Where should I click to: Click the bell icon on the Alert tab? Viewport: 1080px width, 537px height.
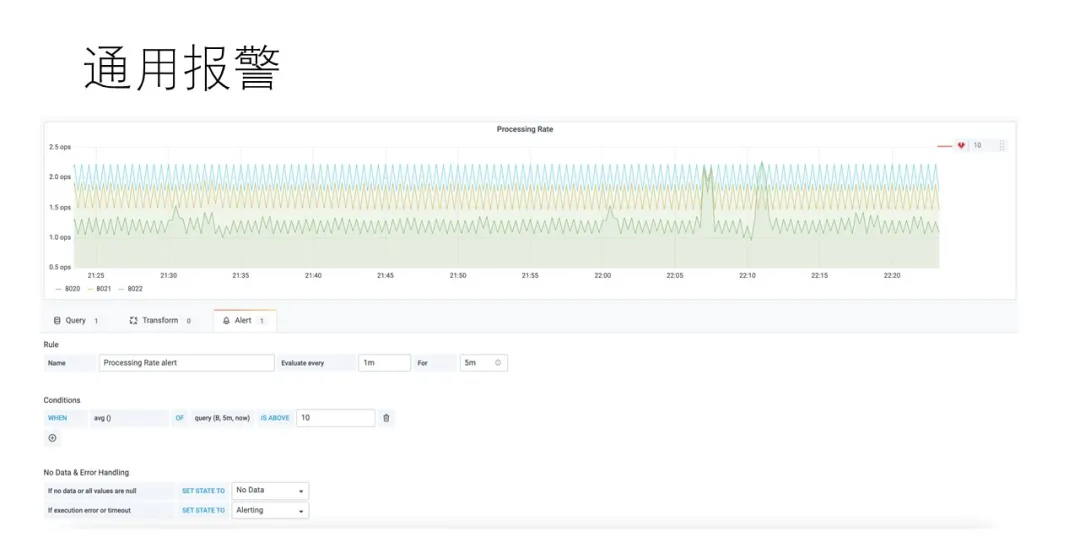[x=226, y=321]
